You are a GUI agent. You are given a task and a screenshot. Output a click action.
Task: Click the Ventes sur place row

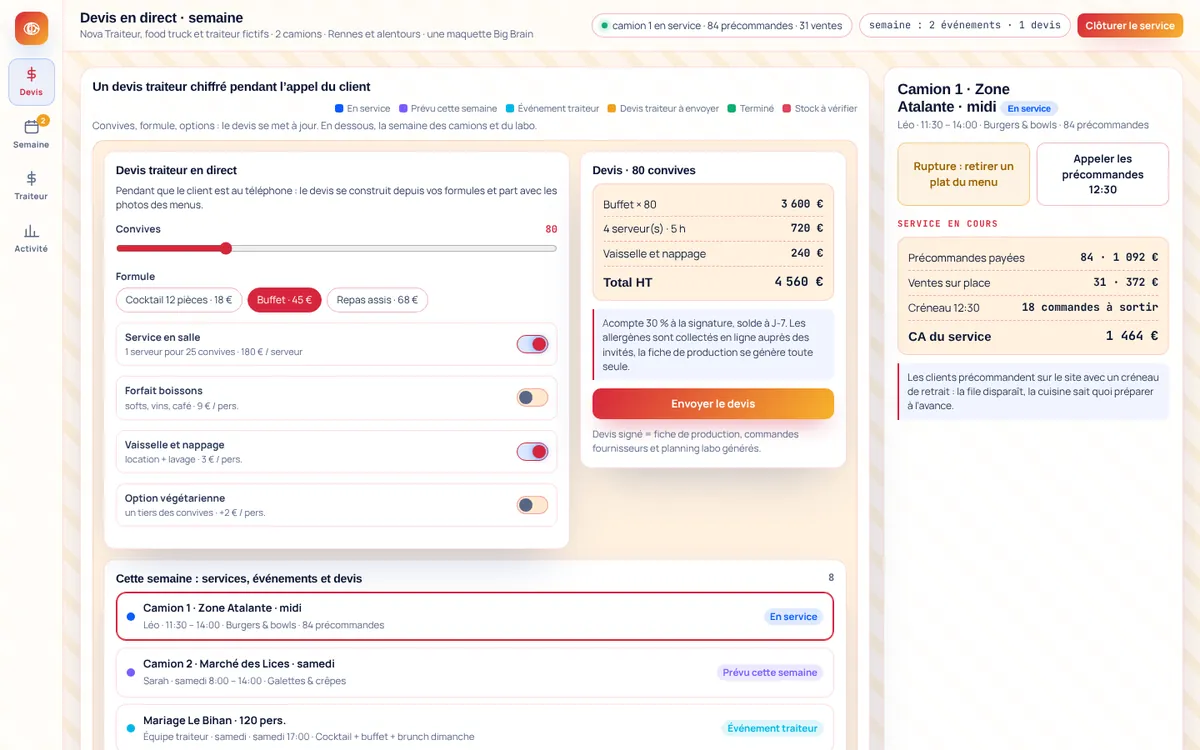(x=1033, y=283)
